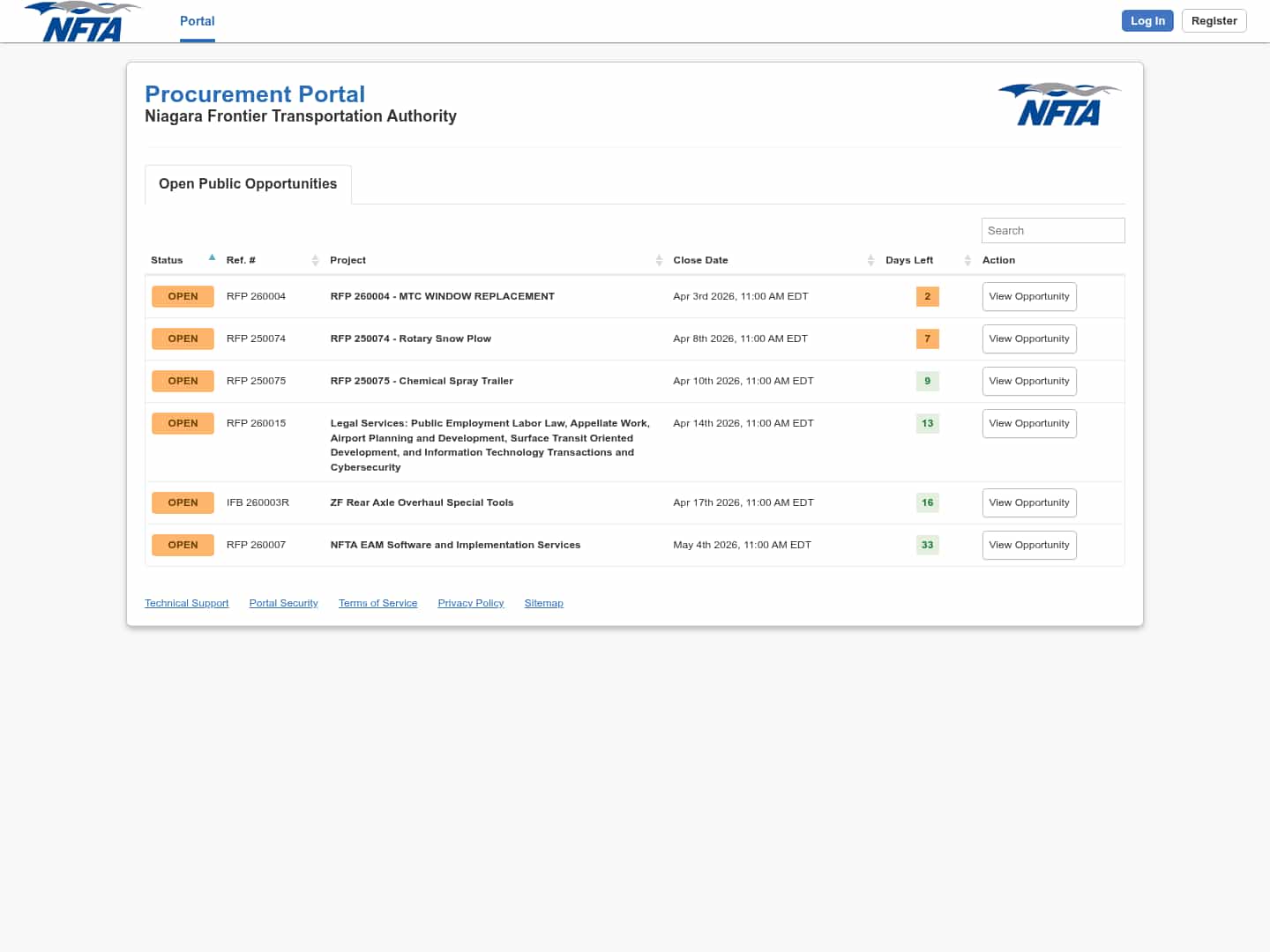1270x952 pixels.
Task: Sort by Days Left column arrows
Action: [x=967, y=260]
